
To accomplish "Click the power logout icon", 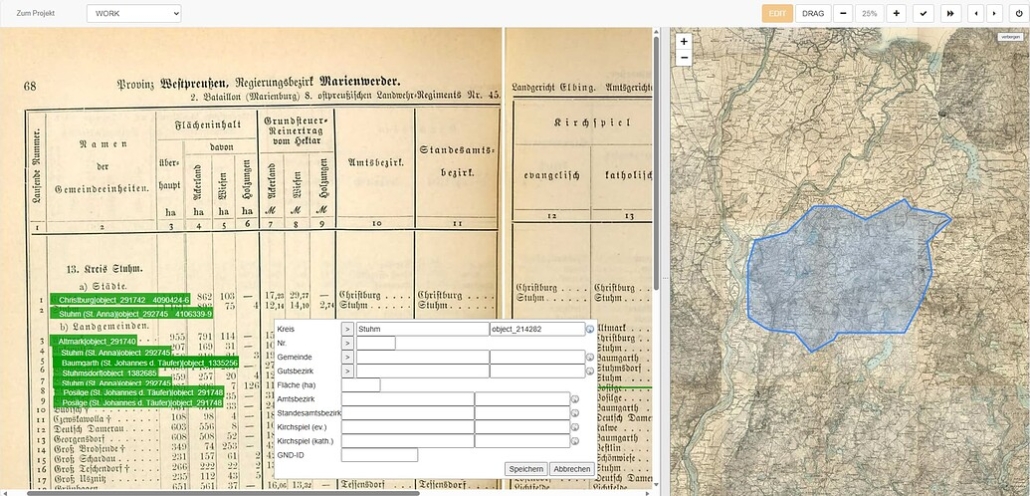I will pos(1018,14).
